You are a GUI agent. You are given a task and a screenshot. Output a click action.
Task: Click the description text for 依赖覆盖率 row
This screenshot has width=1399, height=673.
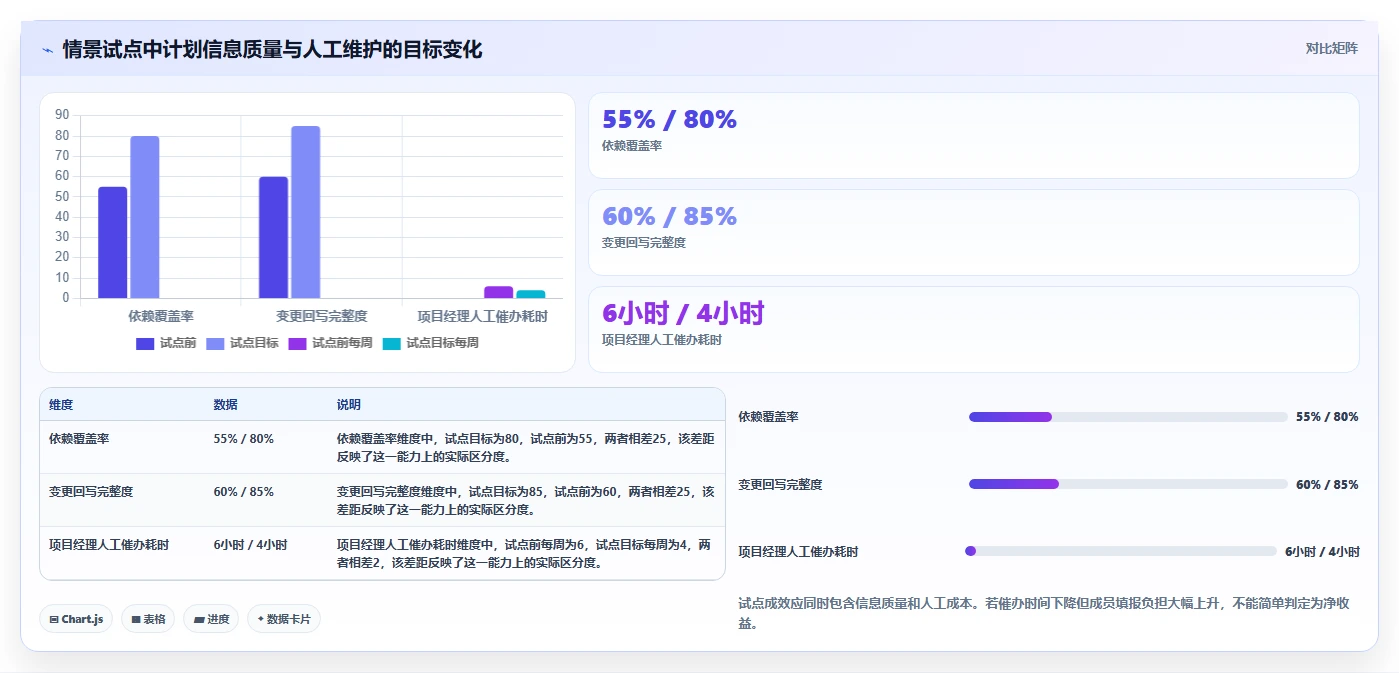526,448
